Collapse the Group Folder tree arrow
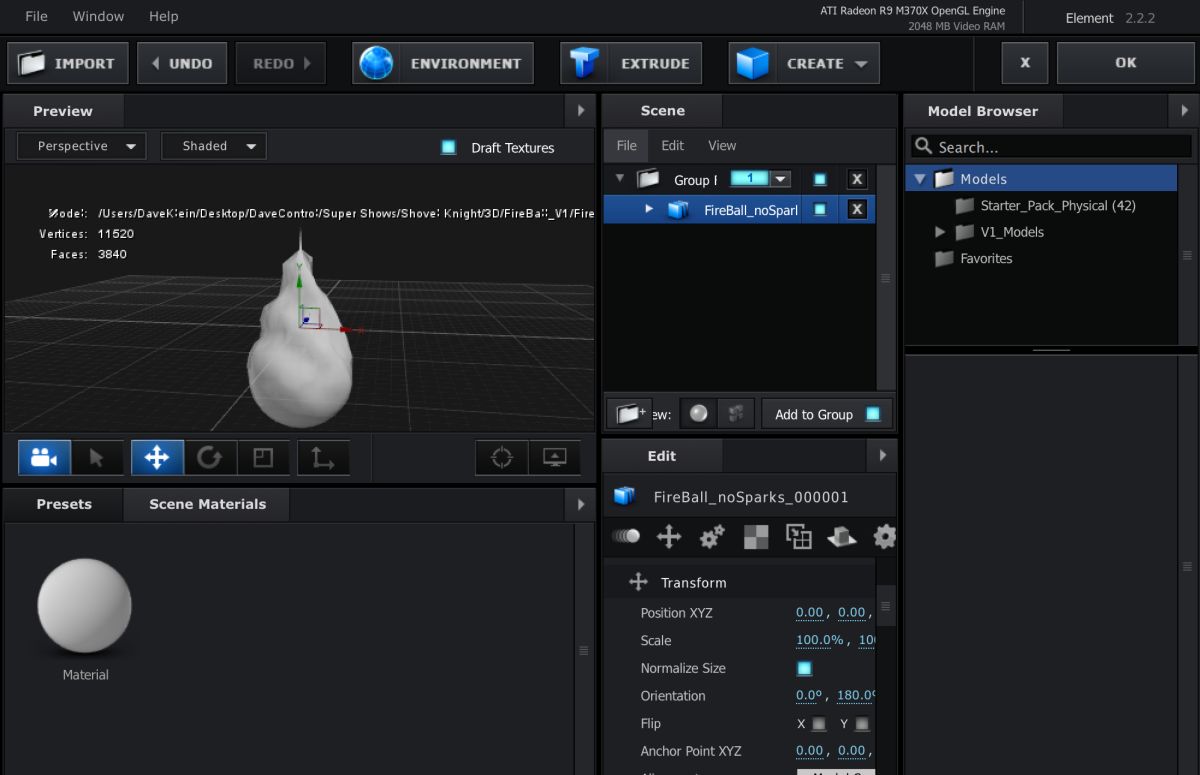 (x=620, y=179)
